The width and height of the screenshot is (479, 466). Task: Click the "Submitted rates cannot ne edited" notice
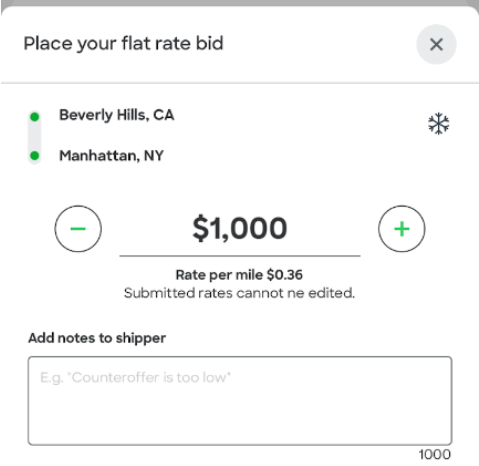click(239, 293)
